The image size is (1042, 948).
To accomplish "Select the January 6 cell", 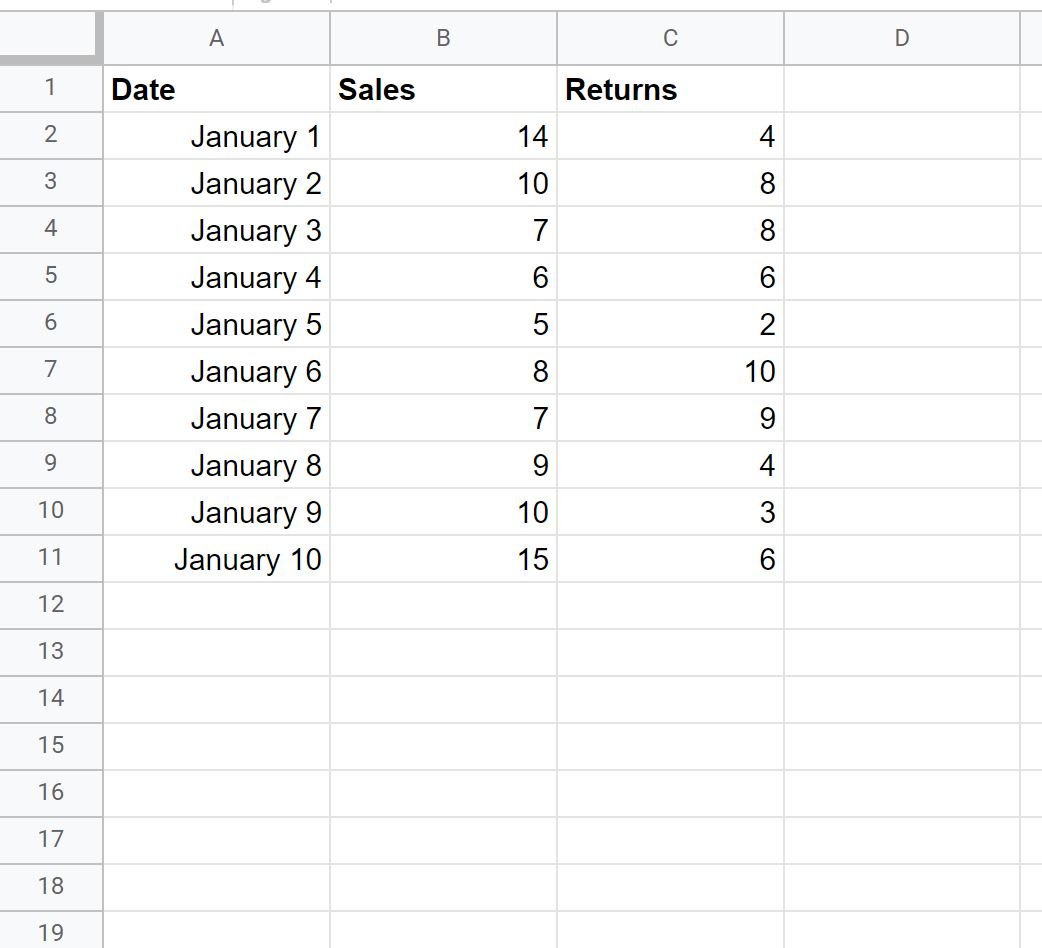I will [x=216, y=371].
